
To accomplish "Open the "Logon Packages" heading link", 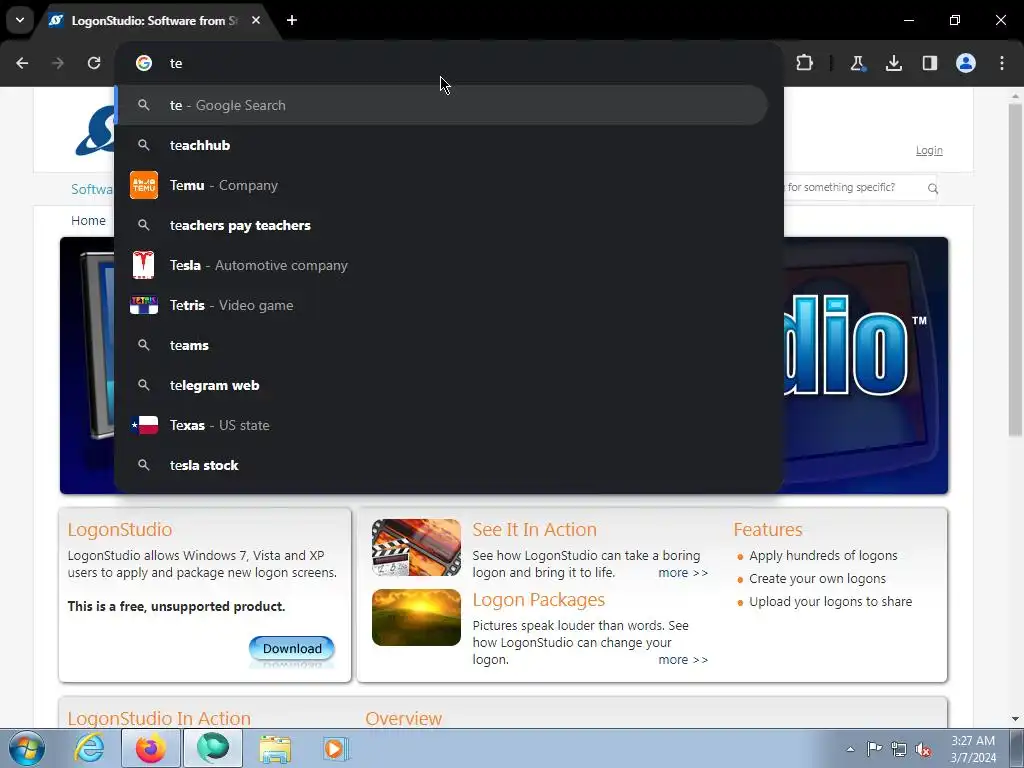I will coord(539,600).
